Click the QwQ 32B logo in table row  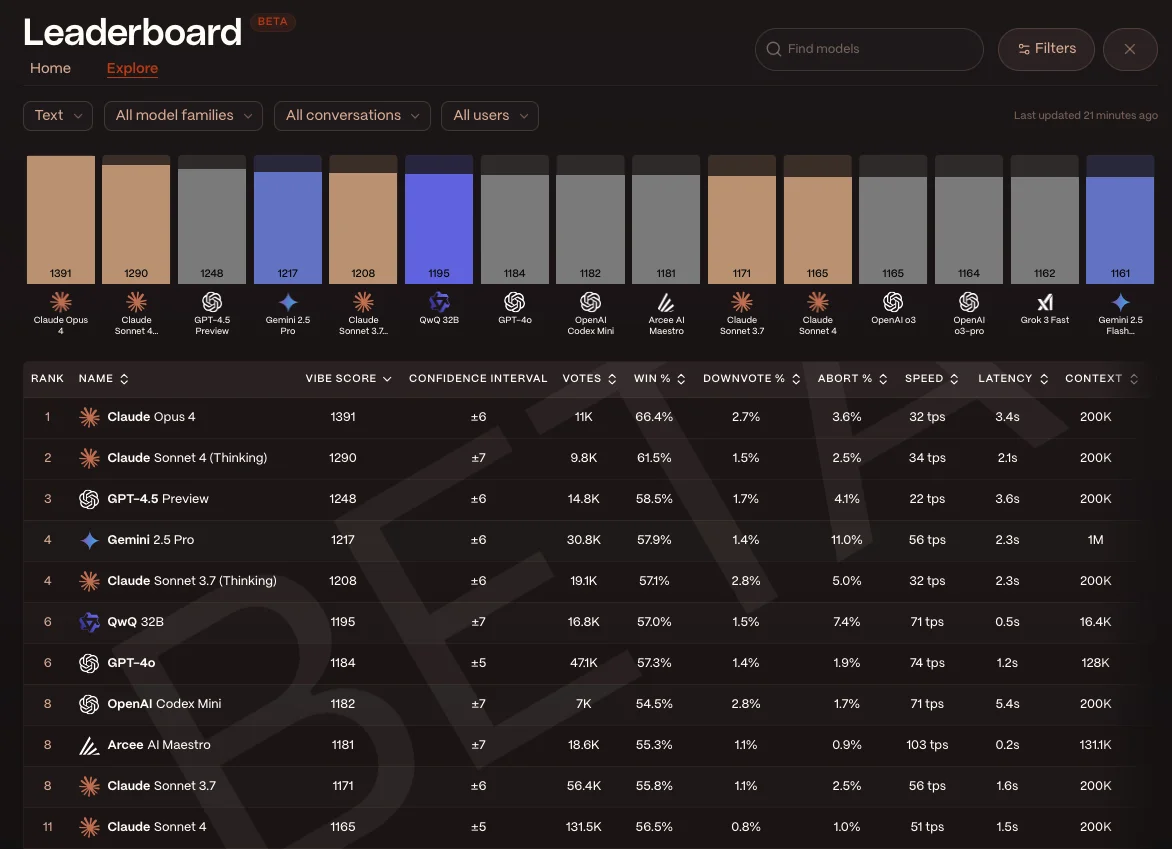click(x=89, y=622)
